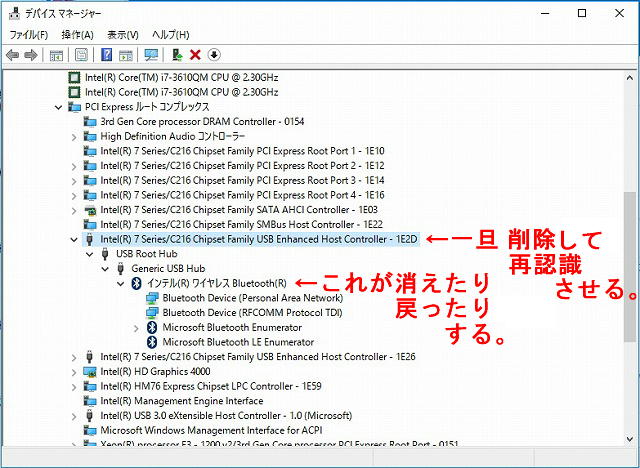Expand USB 3.0 eXtensible Host Controller node
This screenshot has width=640, height=468.
pyautogui.click(x=74, y=416)
